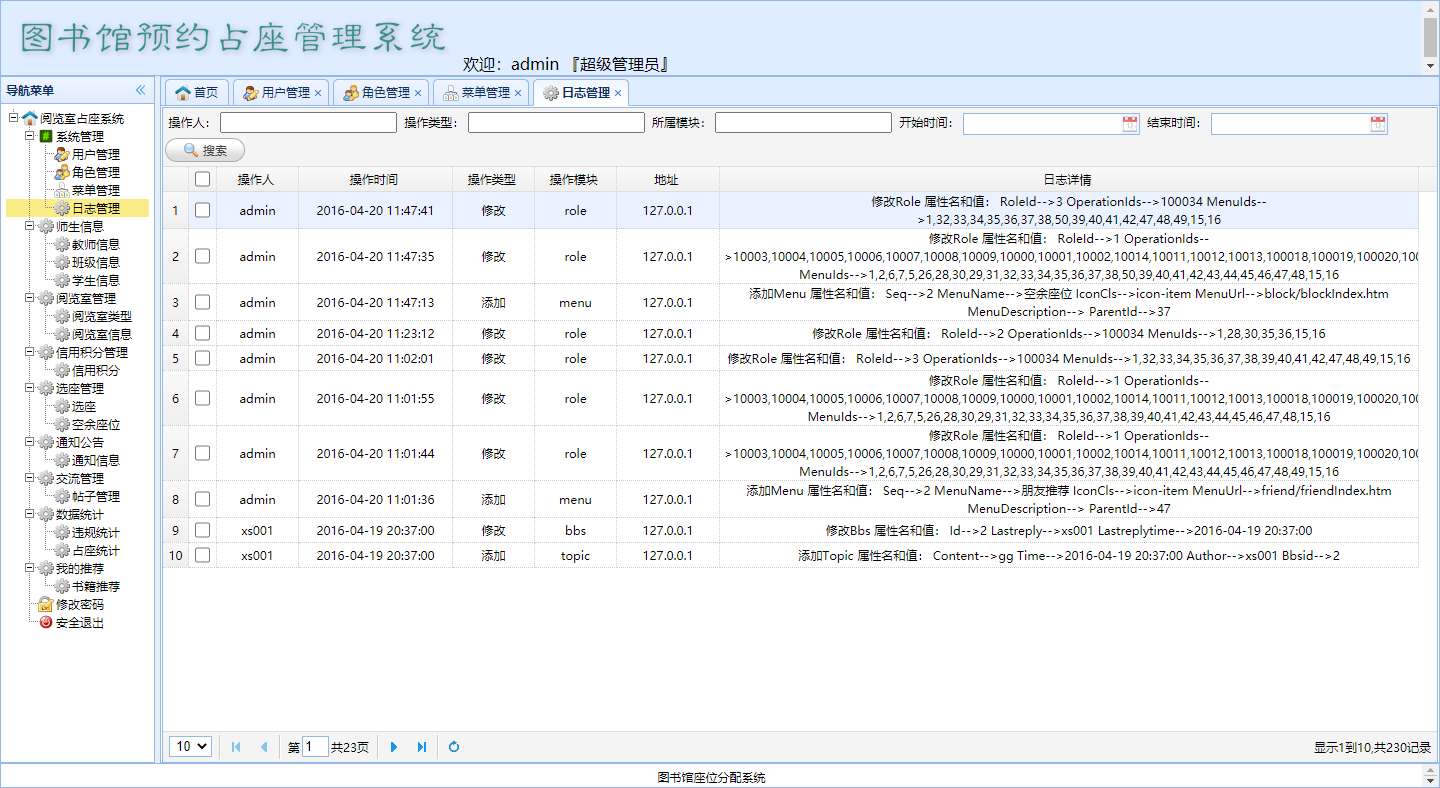Collapse the navigation panel with double-arrow icon

(x=141, y=90)
